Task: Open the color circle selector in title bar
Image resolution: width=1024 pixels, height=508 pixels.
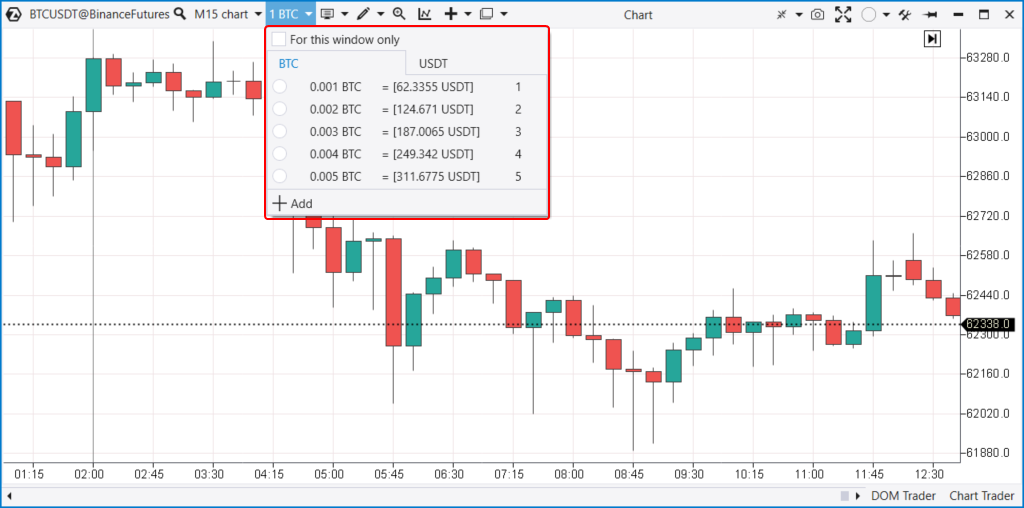Action: point(868,14)
